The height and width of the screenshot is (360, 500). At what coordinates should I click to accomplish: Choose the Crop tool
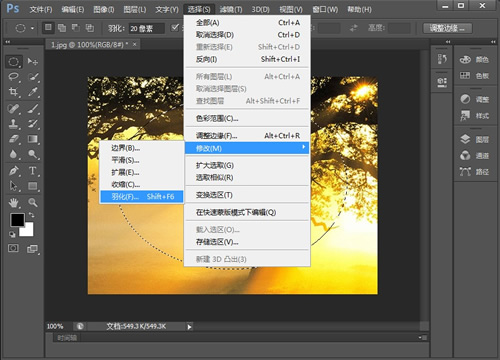pyautogui.click(x=14, y=92)
